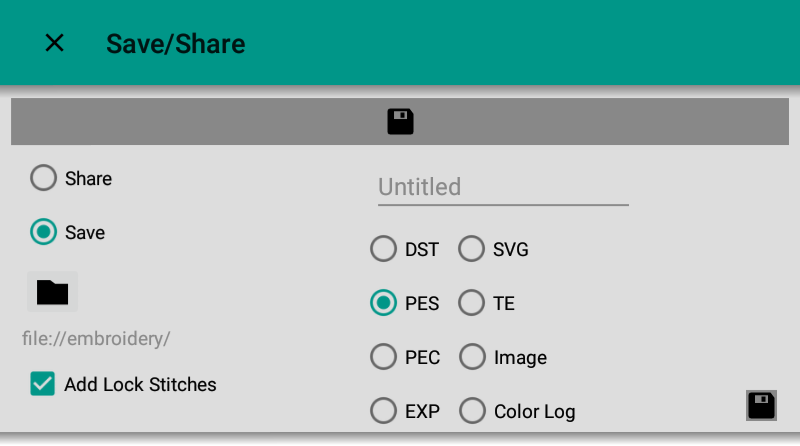The width and height of the screenshot is (800, 446).
Task: Toggle the Add Lock Stitches checkbox
Action: (42, 384)
